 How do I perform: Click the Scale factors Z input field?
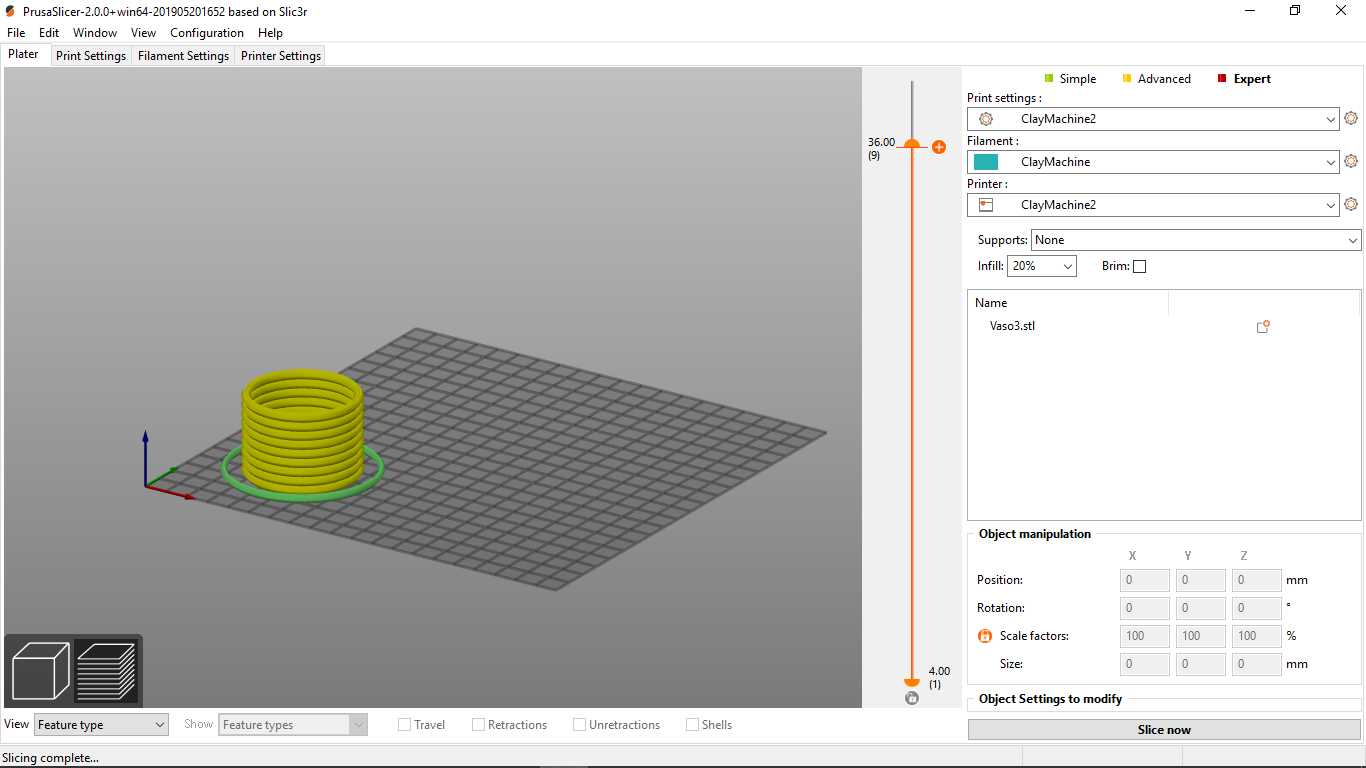pyautogui.click(x=1257, y=636)
